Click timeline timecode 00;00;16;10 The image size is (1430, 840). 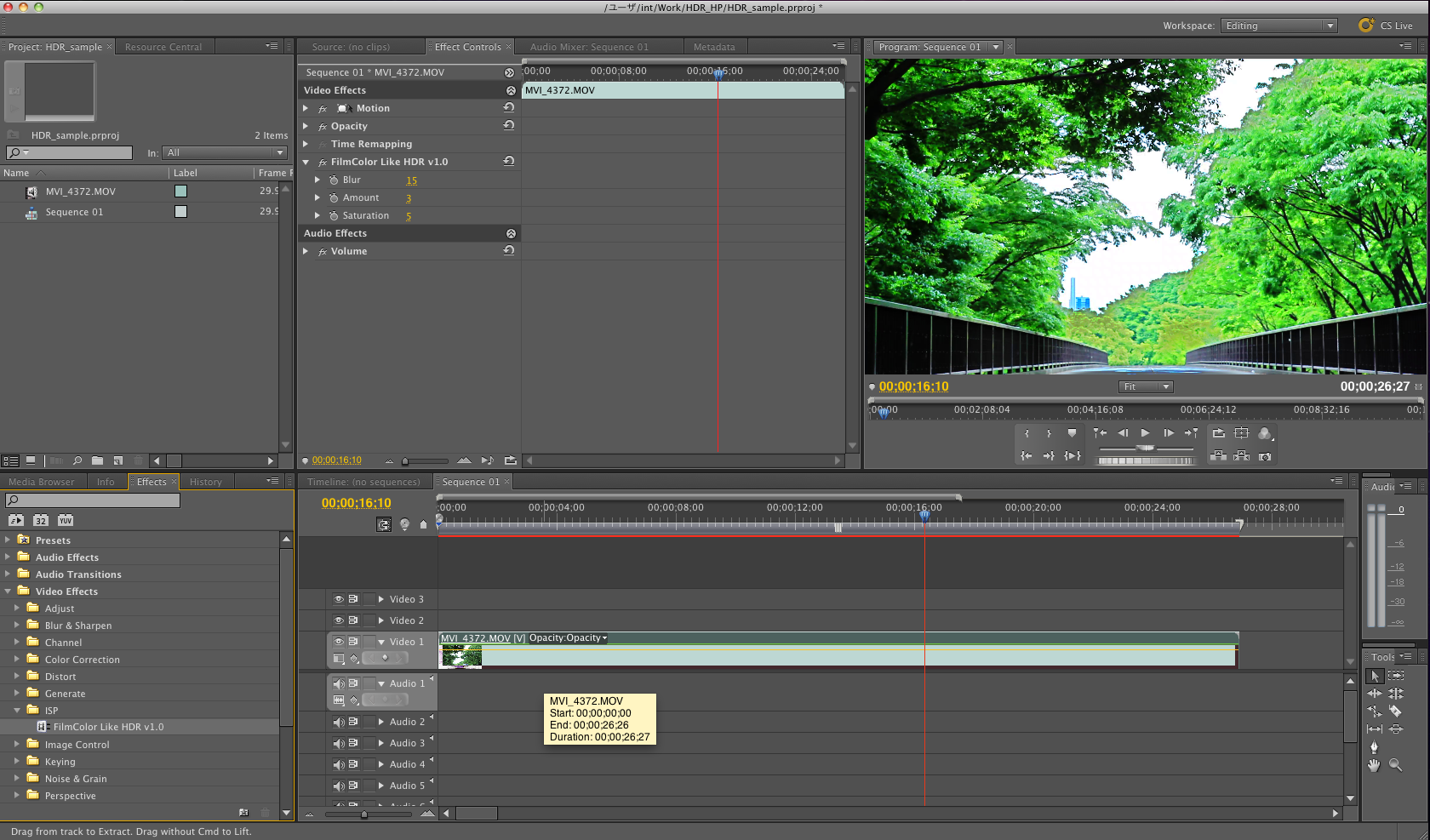tap(357, 503)
